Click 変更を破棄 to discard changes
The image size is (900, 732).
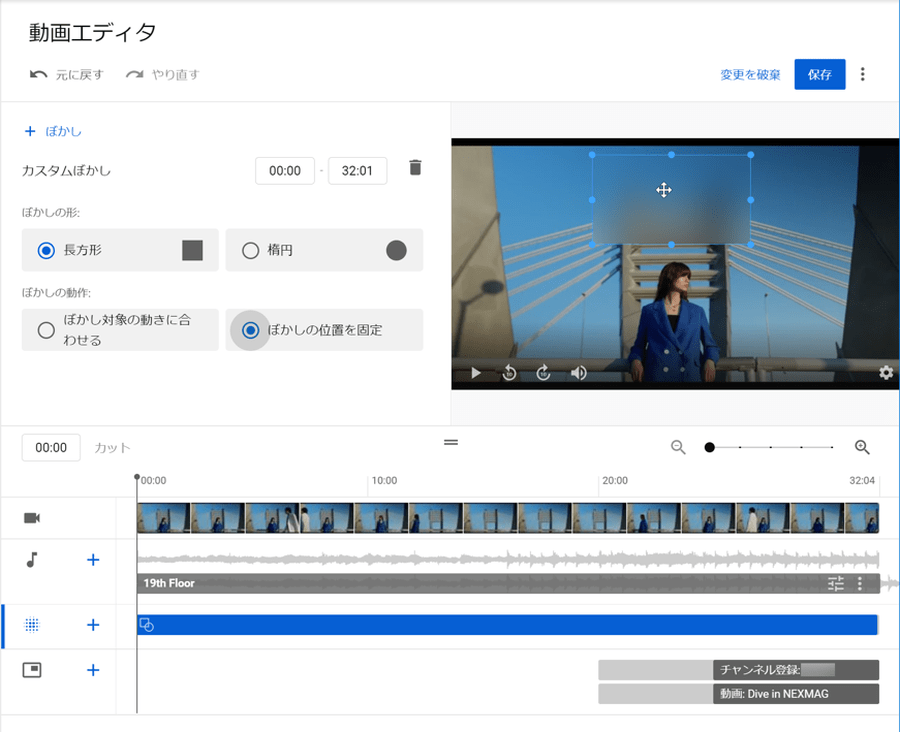[x=750, y=74]
